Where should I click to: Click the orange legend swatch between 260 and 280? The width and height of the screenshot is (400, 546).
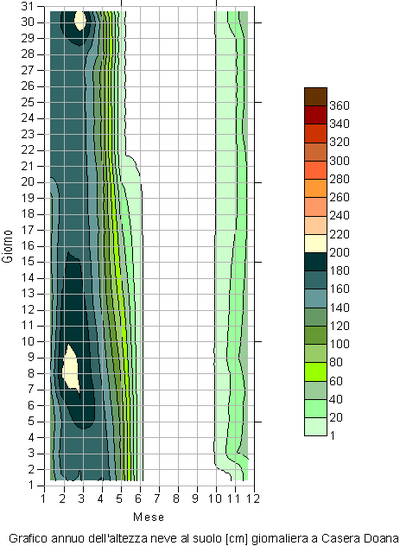(x=315, y=188)
